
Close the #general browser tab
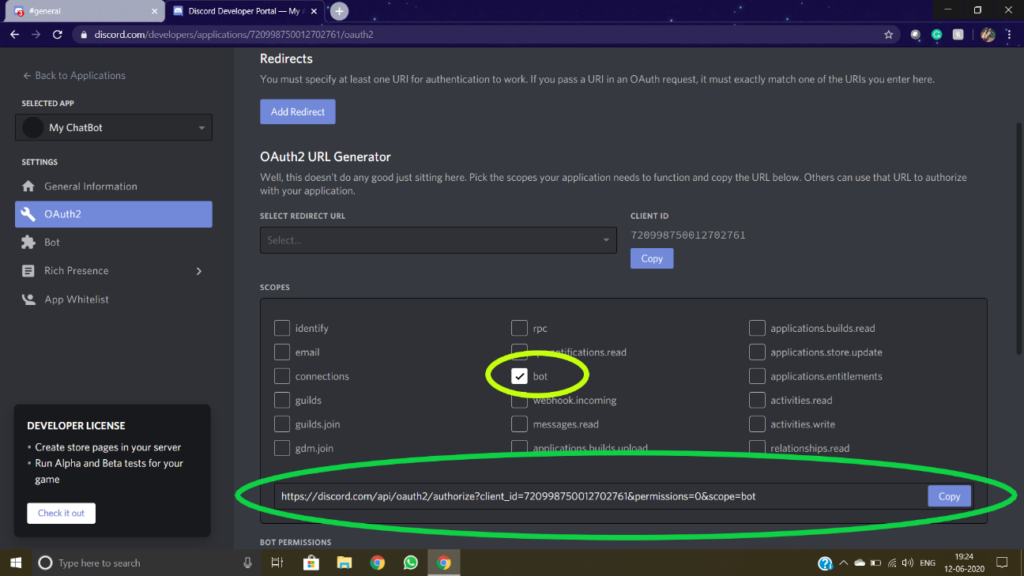point(154,11)
